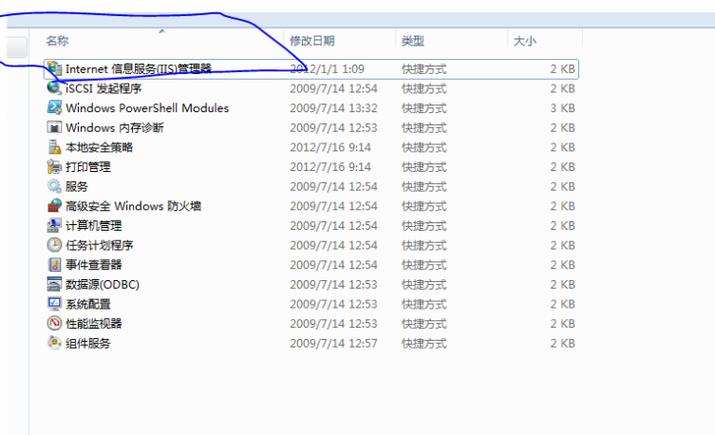The height and width of the screenshot is (435, 715).
Task: Click the 2 KB size of 性能监视器
Action: (x=562, y=324)
